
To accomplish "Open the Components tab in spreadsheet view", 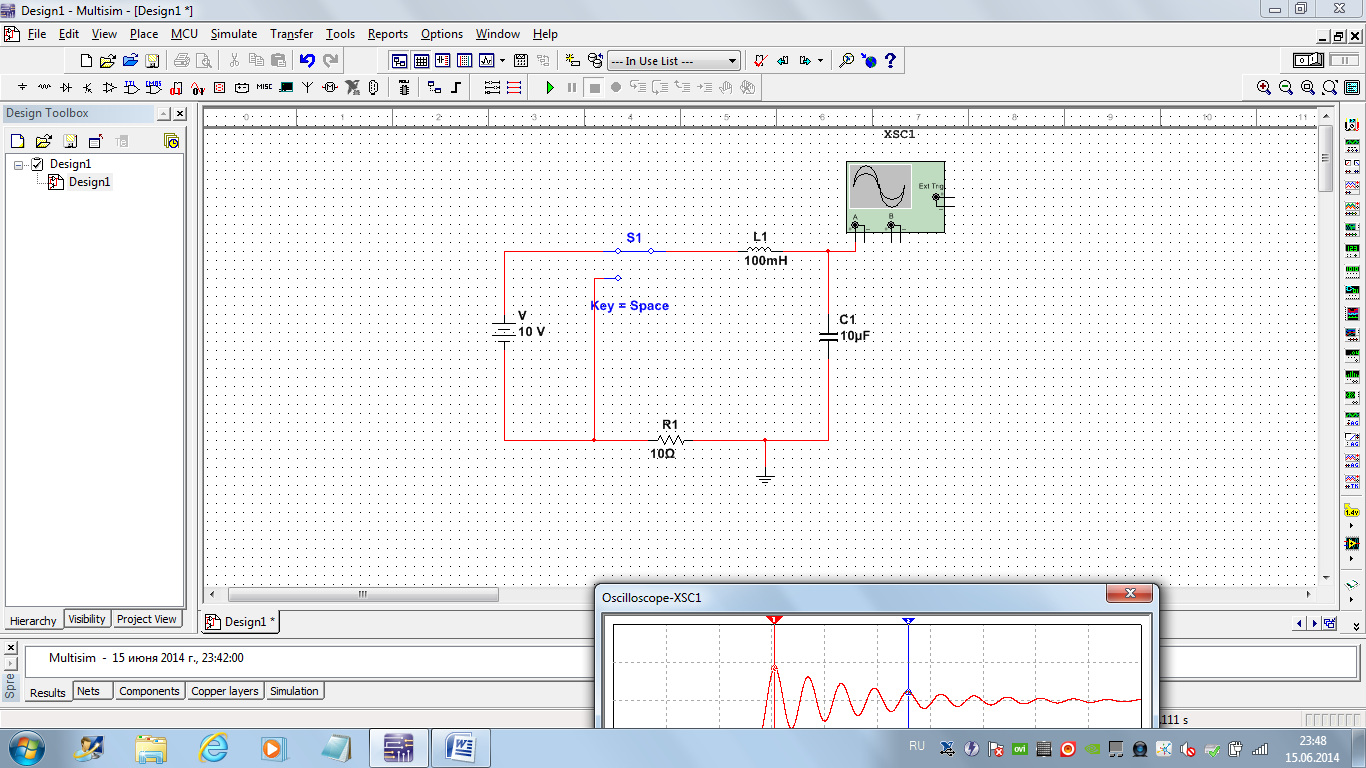I will point(149,691).
